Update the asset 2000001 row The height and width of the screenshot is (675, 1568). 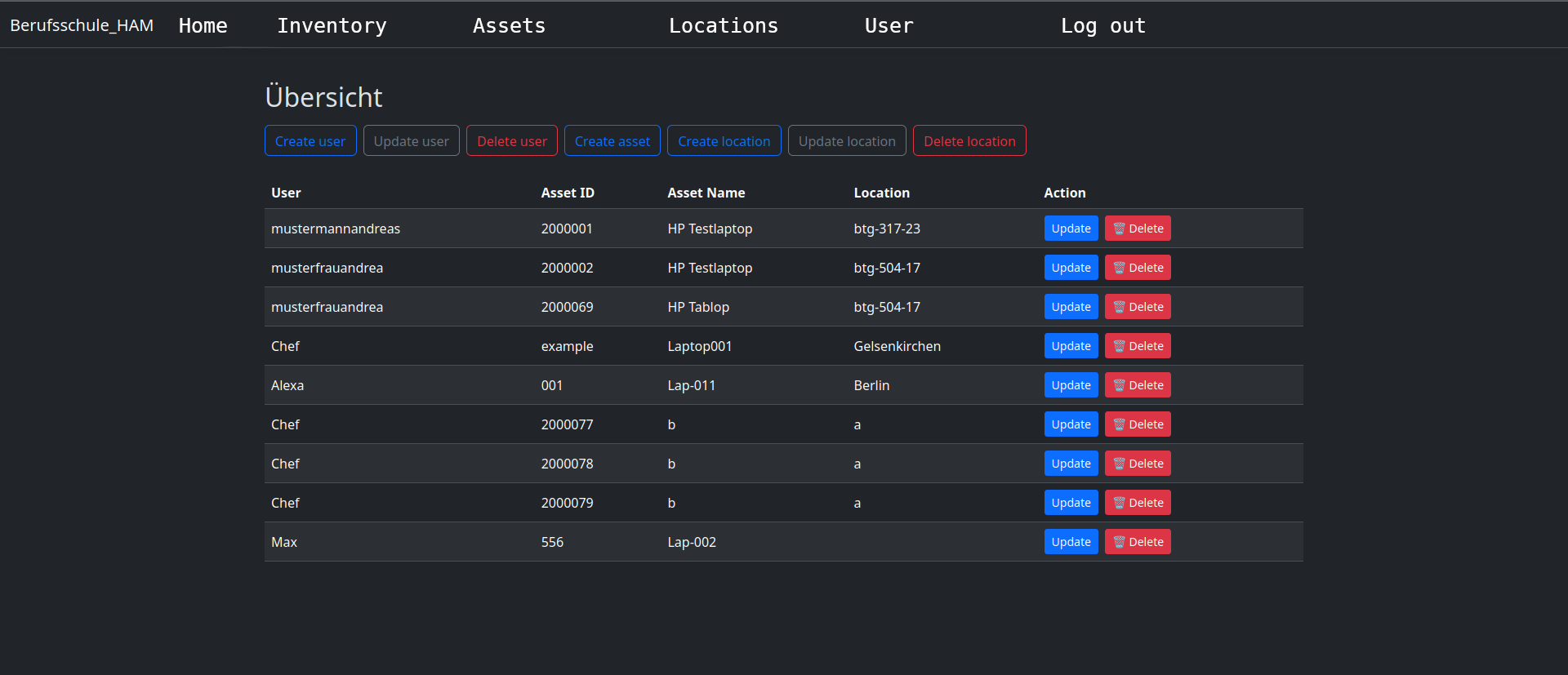tap(1071, 229)
